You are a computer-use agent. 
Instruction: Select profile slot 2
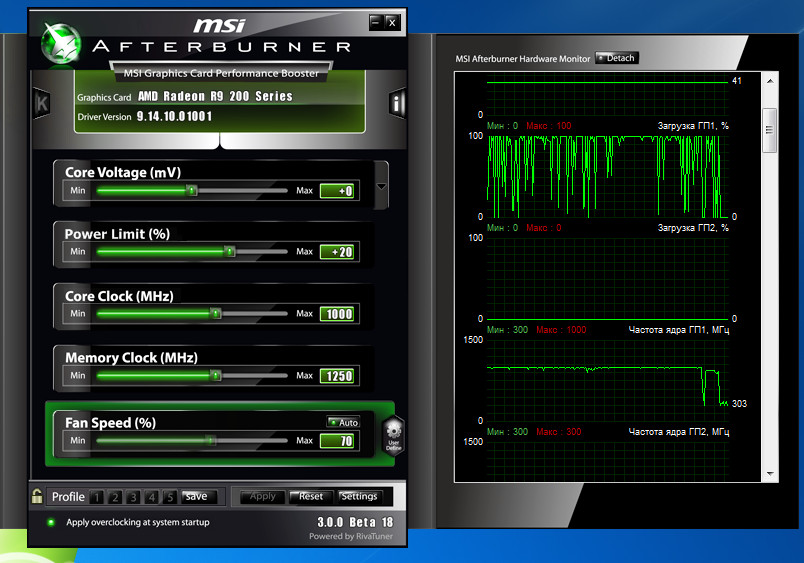click(115, 497)
